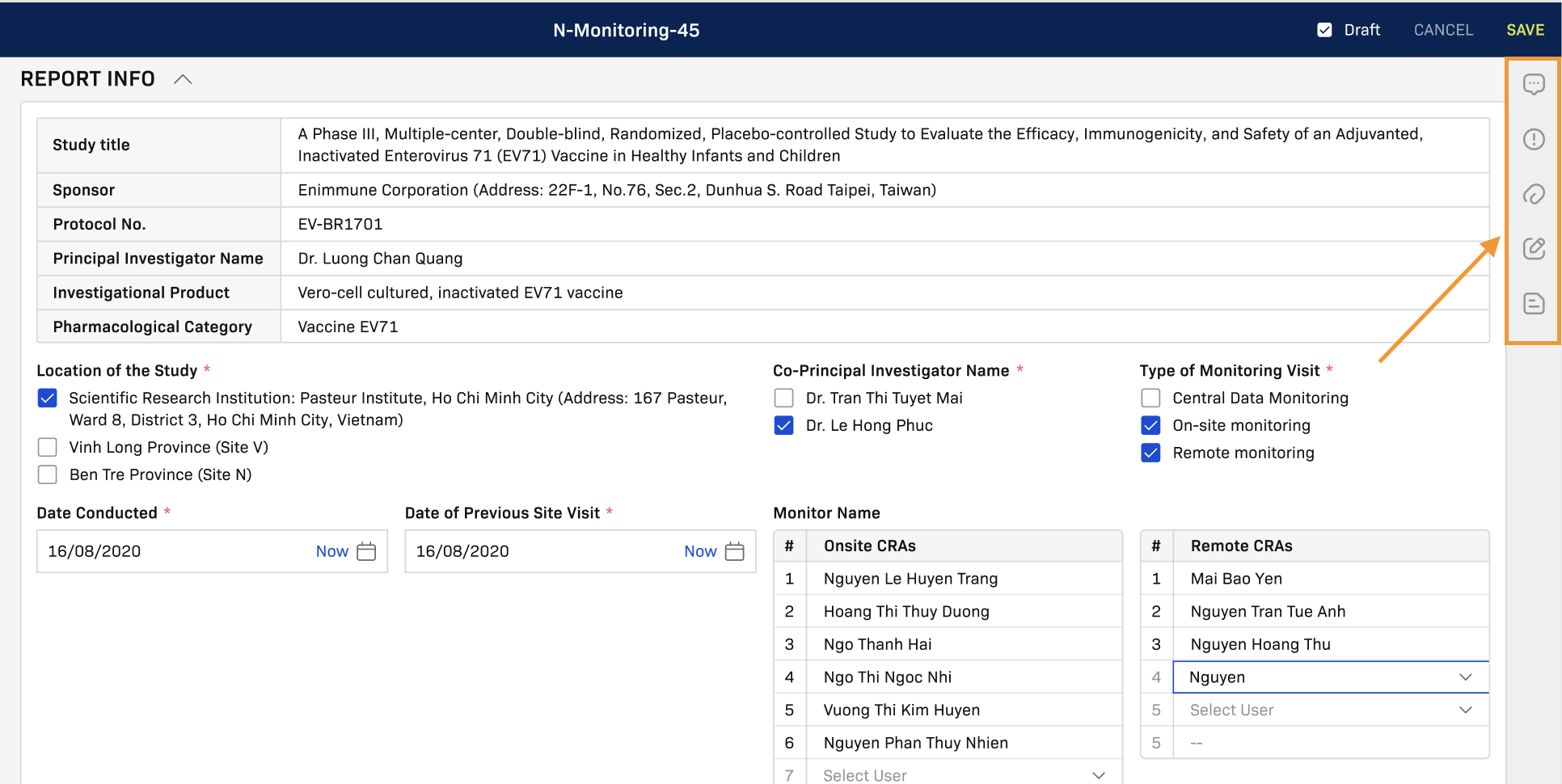
Task: Open Remote CRA row 4 Nguyen dropdown
Action: coord(1330,677)
